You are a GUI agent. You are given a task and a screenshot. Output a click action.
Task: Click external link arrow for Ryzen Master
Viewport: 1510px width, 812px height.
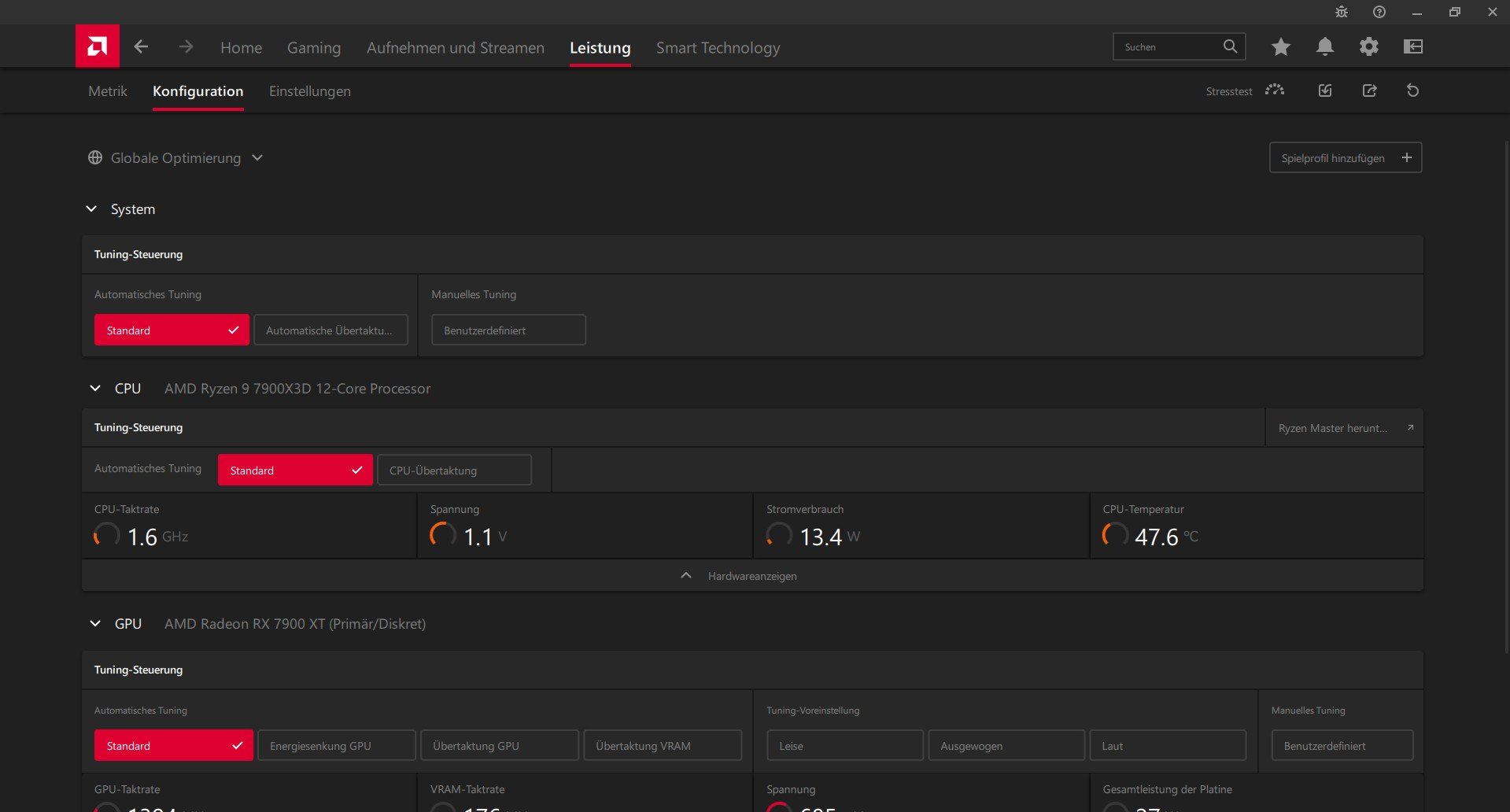click(x=1410, y=428)
